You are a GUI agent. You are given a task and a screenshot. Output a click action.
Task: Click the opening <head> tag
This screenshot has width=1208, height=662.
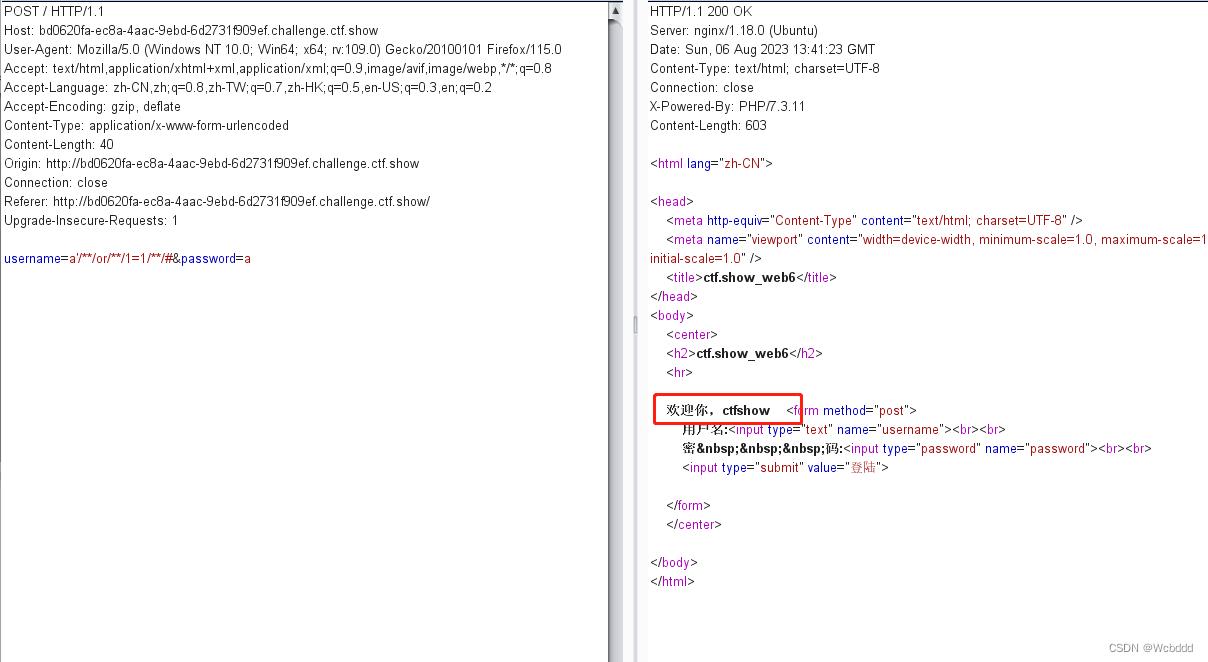coord(671,201)
